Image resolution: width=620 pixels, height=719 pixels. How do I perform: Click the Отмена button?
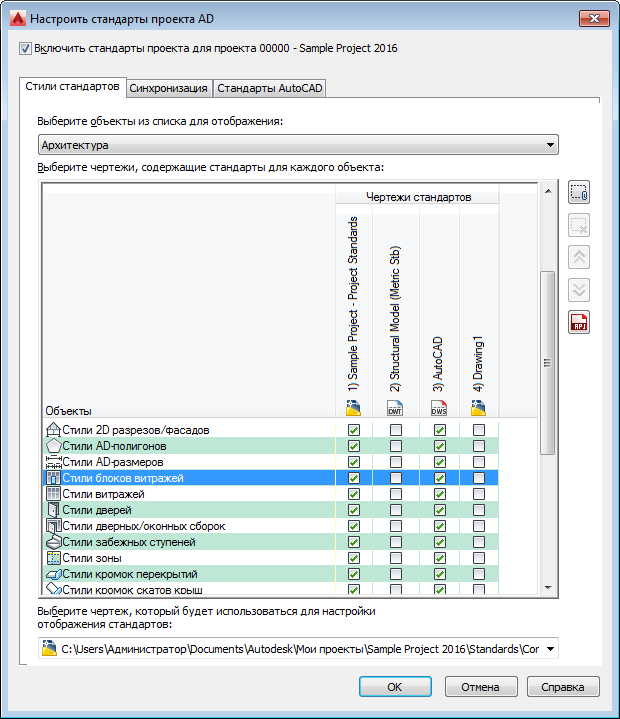point(481,687)
